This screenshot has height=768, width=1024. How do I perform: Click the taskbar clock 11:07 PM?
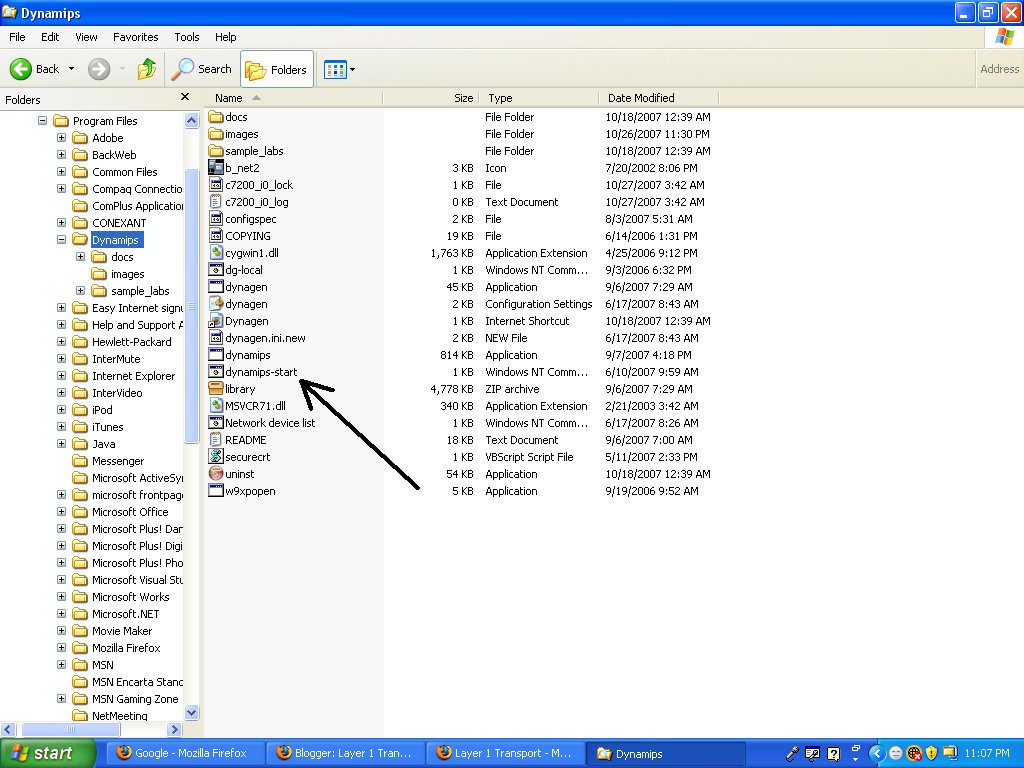tap(987, 754)
